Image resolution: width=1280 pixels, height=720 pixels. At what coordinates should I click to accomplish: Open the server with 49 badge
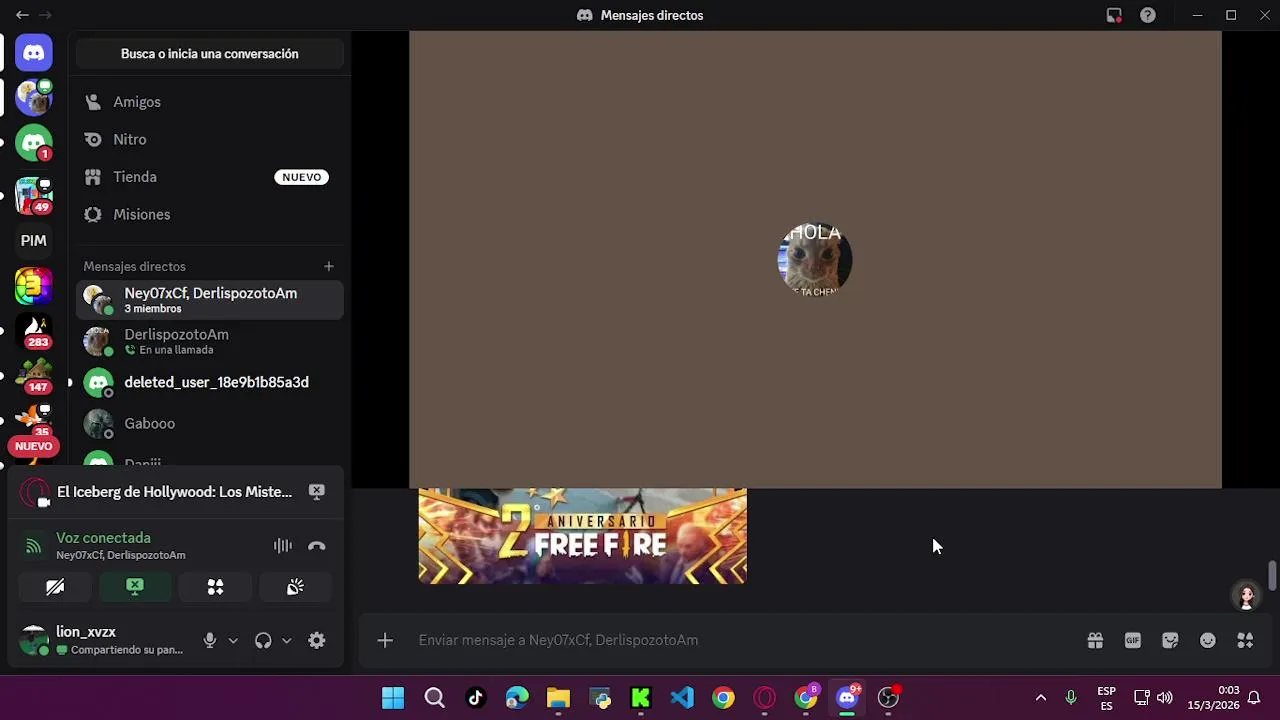pyautogui.click(x=34, y=195)
